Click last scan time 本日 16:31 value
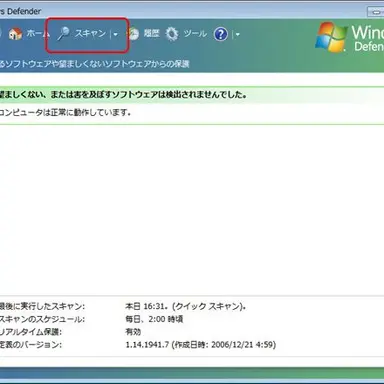The height and width of the screenshot is (384, 384). click(186, 306)
